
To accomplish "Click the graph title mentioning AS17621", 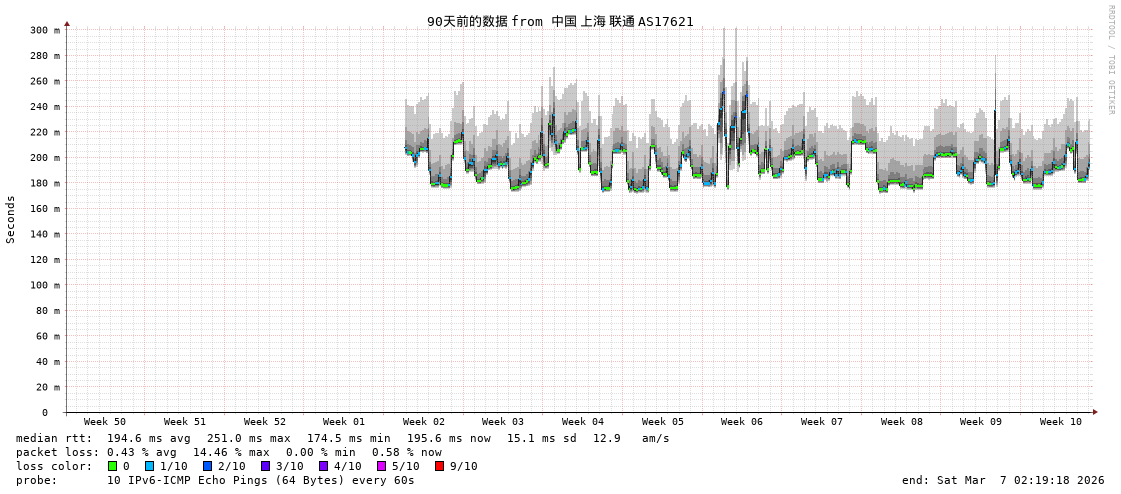I will (x=560, y=21).
